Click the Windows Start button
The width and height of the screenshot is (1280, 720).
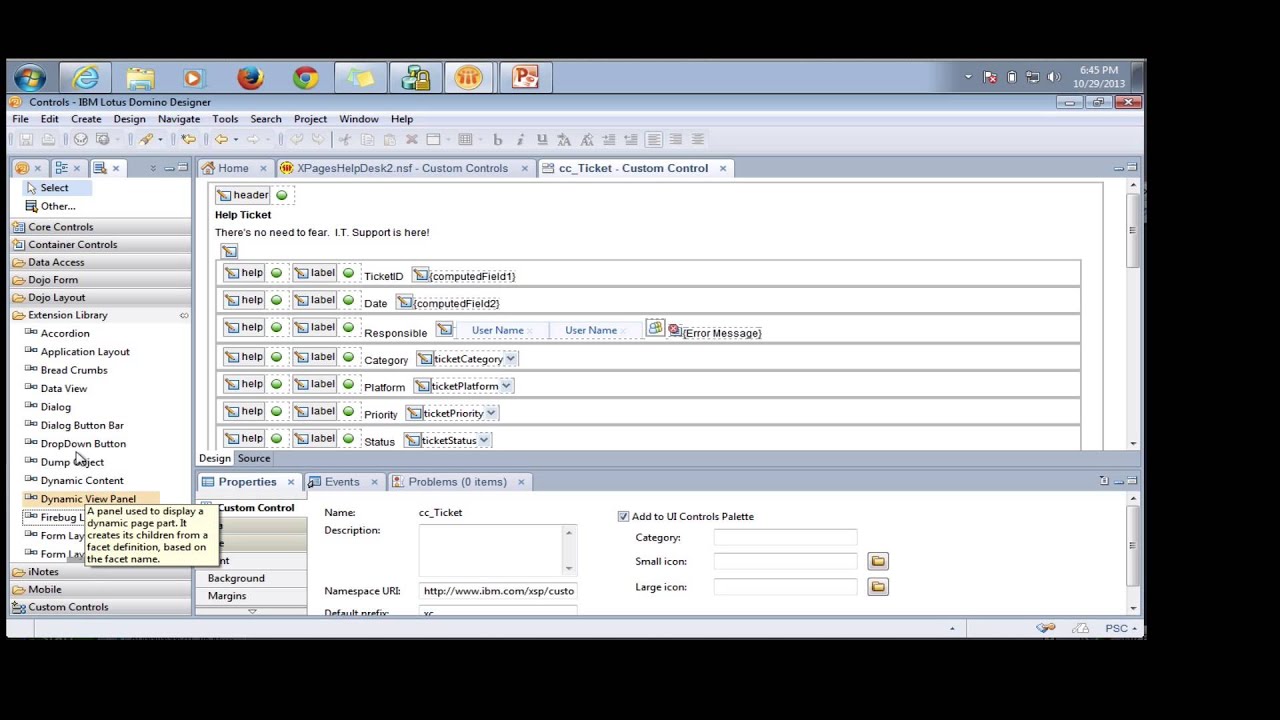(29, 78)
